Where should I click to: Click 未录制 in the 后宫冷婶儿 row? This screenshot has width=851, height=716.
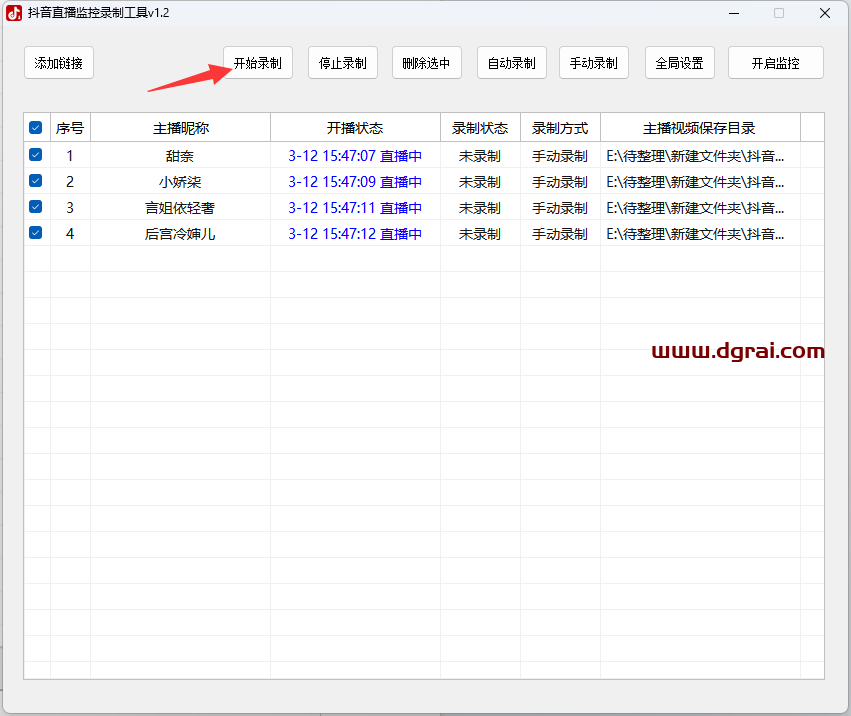coord(480,234)
